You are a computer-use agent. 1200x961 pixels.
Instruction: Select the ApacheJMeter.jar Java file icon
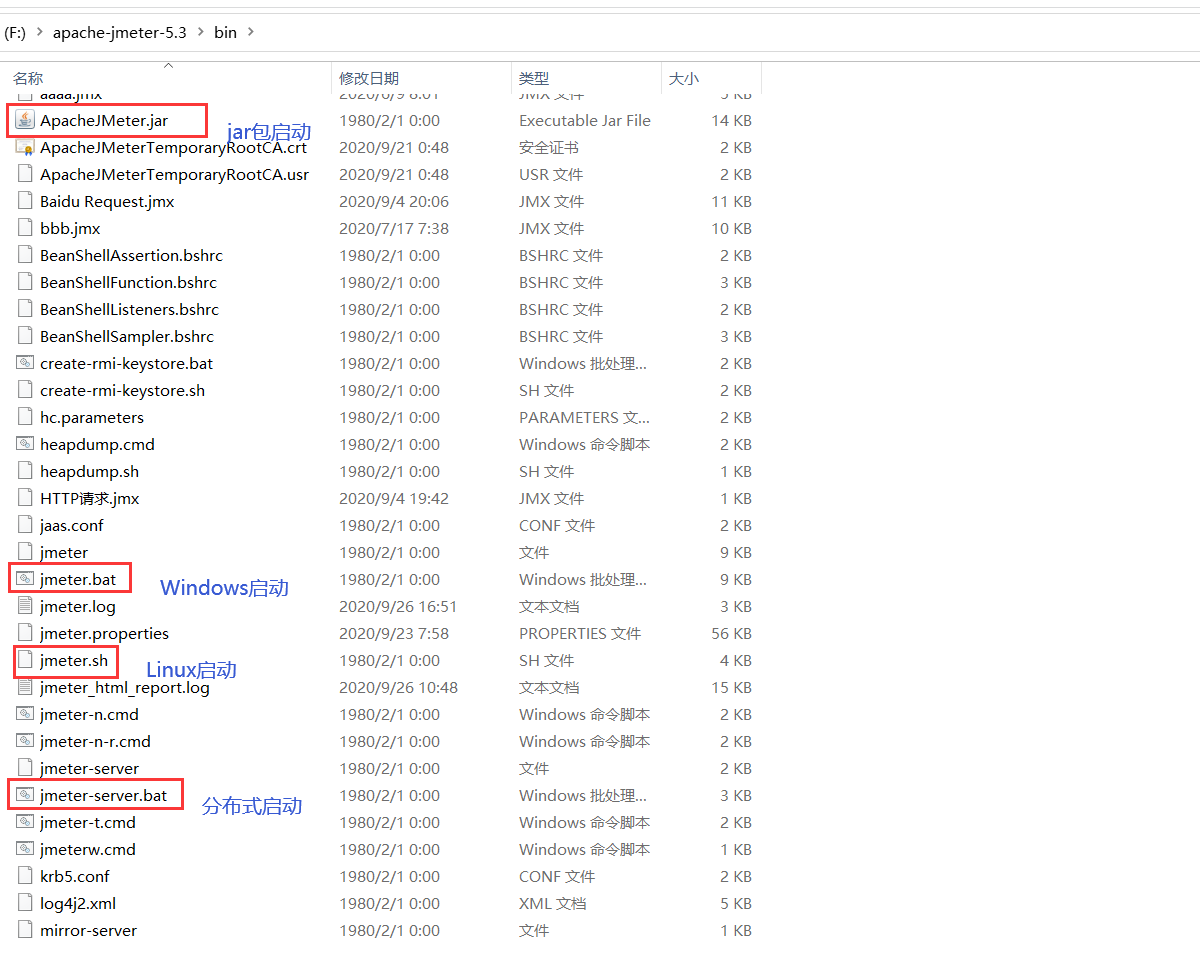coord(25,120)
